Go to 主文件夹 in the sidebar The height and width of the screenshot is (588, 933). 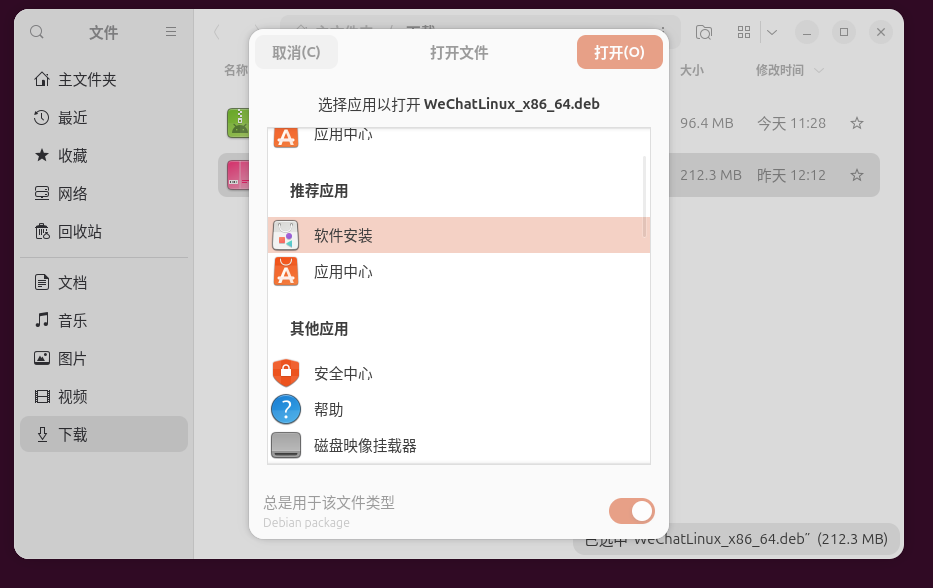104,80
